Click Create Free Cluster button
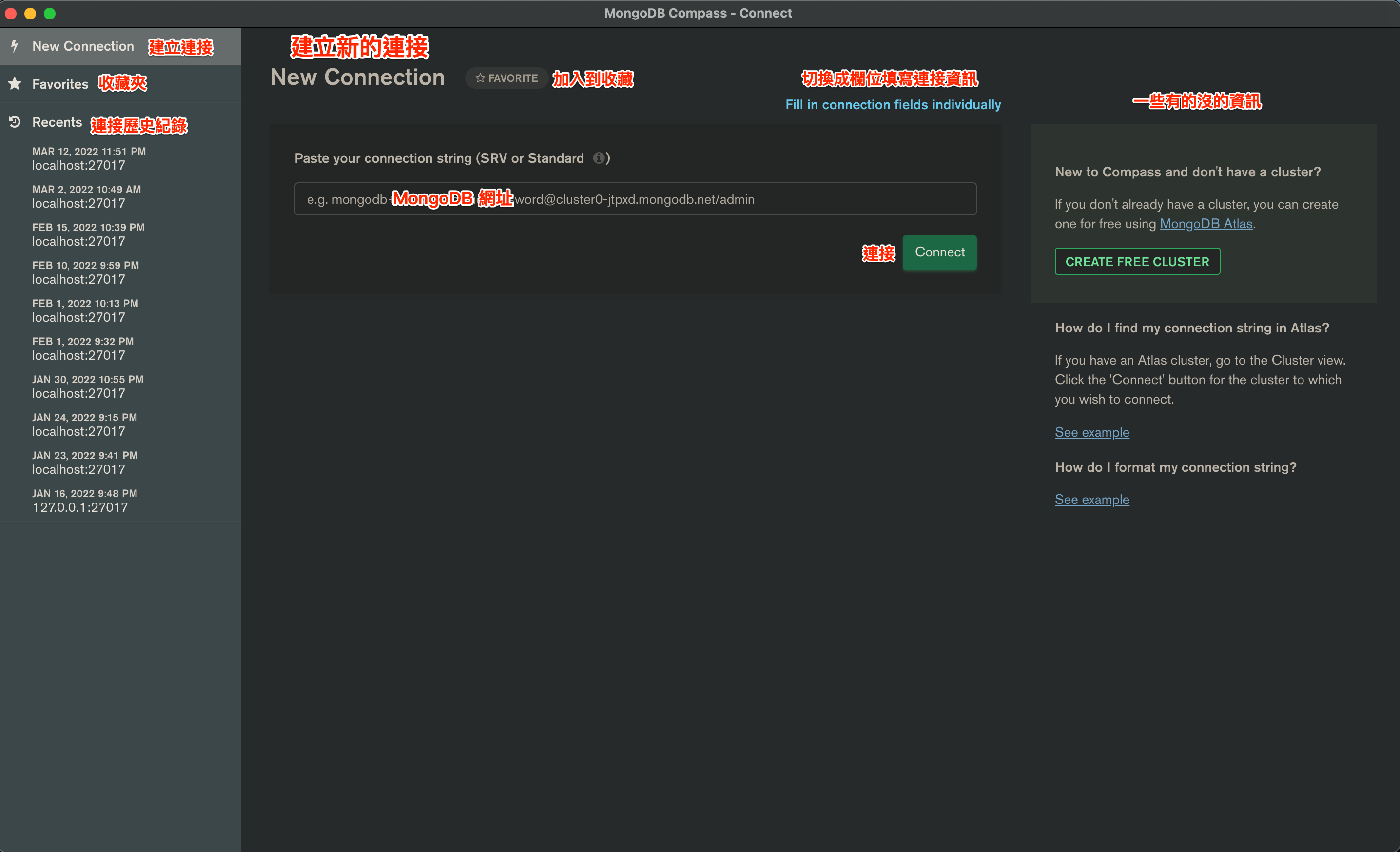Screen dimensions: 1400x852 1137,261
